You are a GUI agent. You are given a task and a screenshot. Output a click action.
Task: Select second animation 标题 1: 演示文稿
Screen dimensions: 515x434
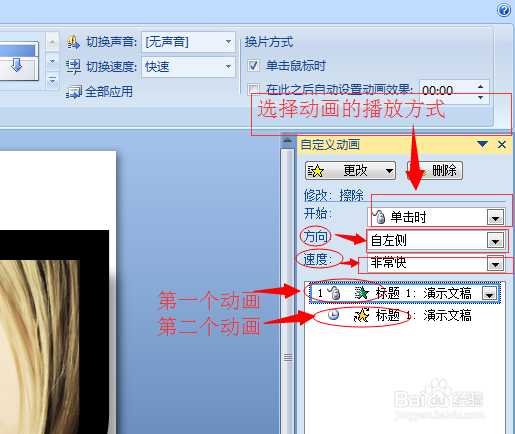coord(405,315)
